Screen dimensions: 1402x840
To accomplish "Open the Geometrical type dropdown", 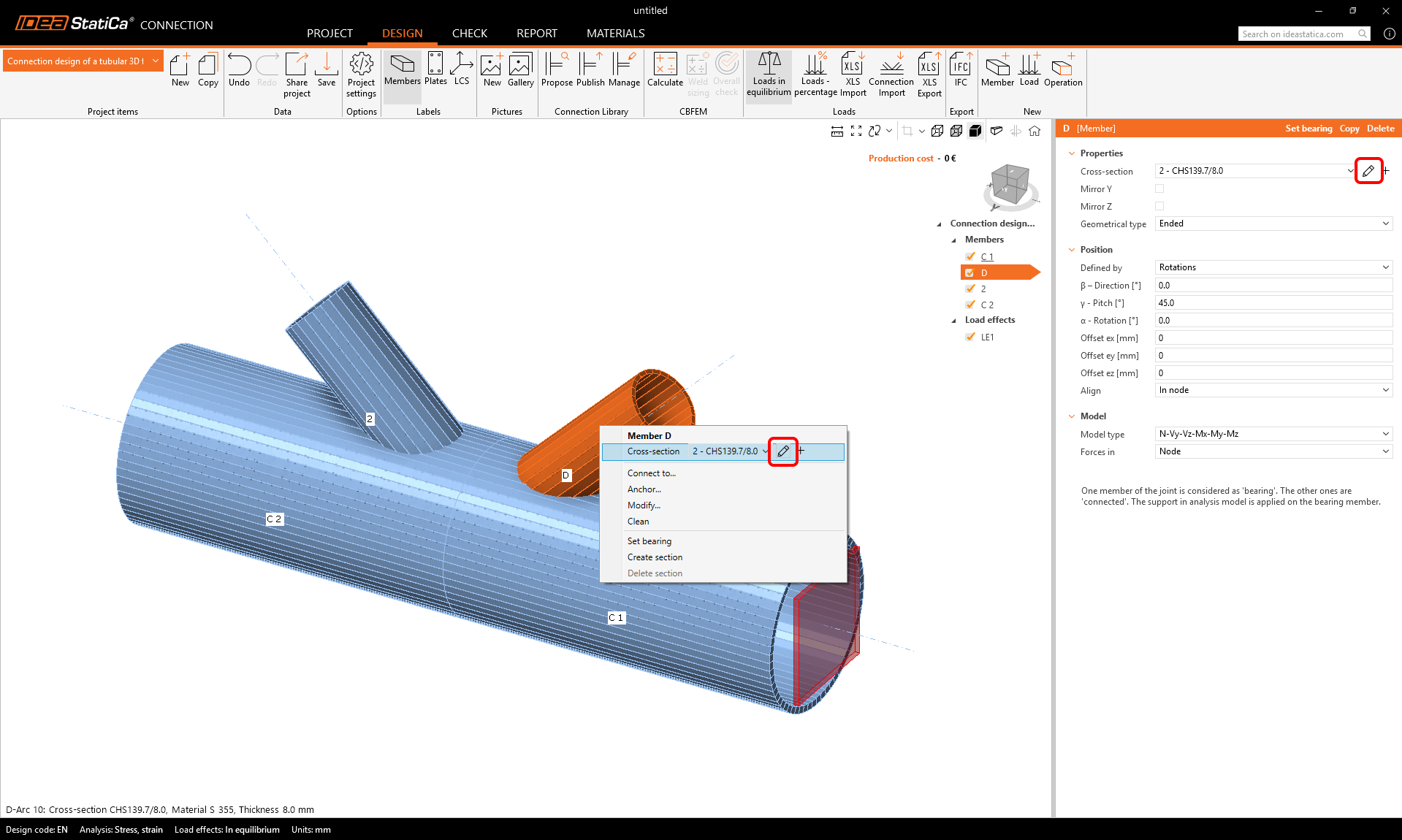I will point(1273,224).
